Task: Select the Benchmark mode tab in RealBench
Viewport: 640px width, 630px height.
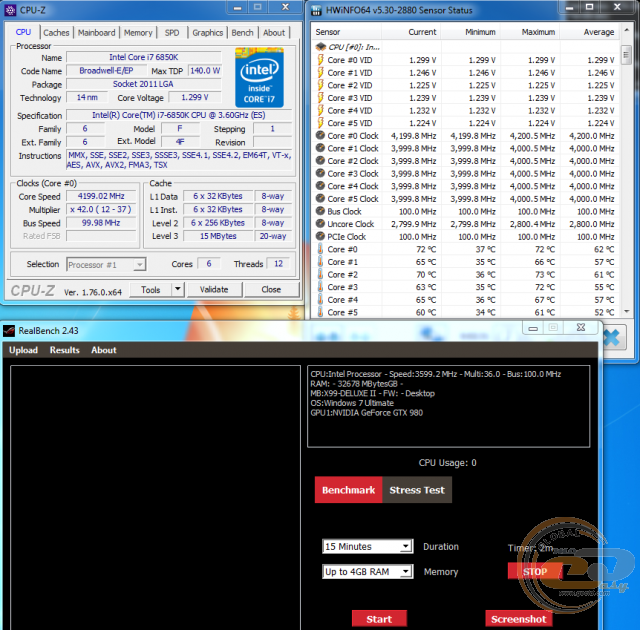Action: tap(349, 490)
